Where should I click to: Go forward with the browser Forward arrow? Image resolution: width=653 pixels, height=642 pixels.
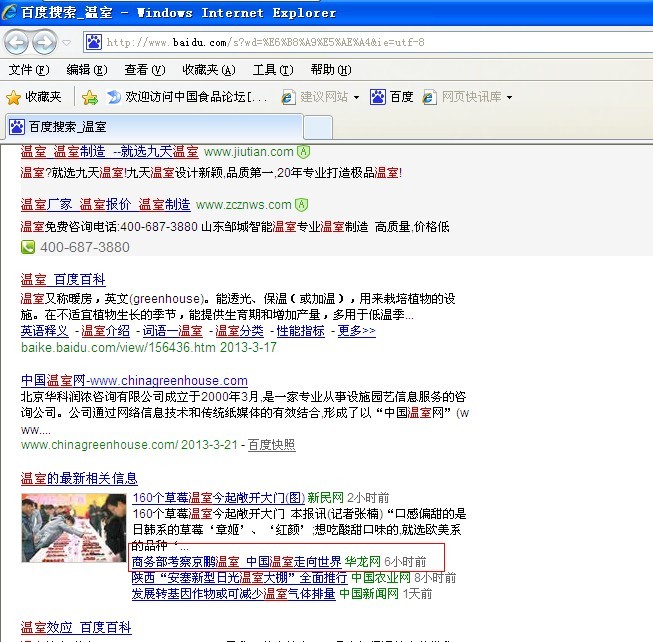coord(44,42)
